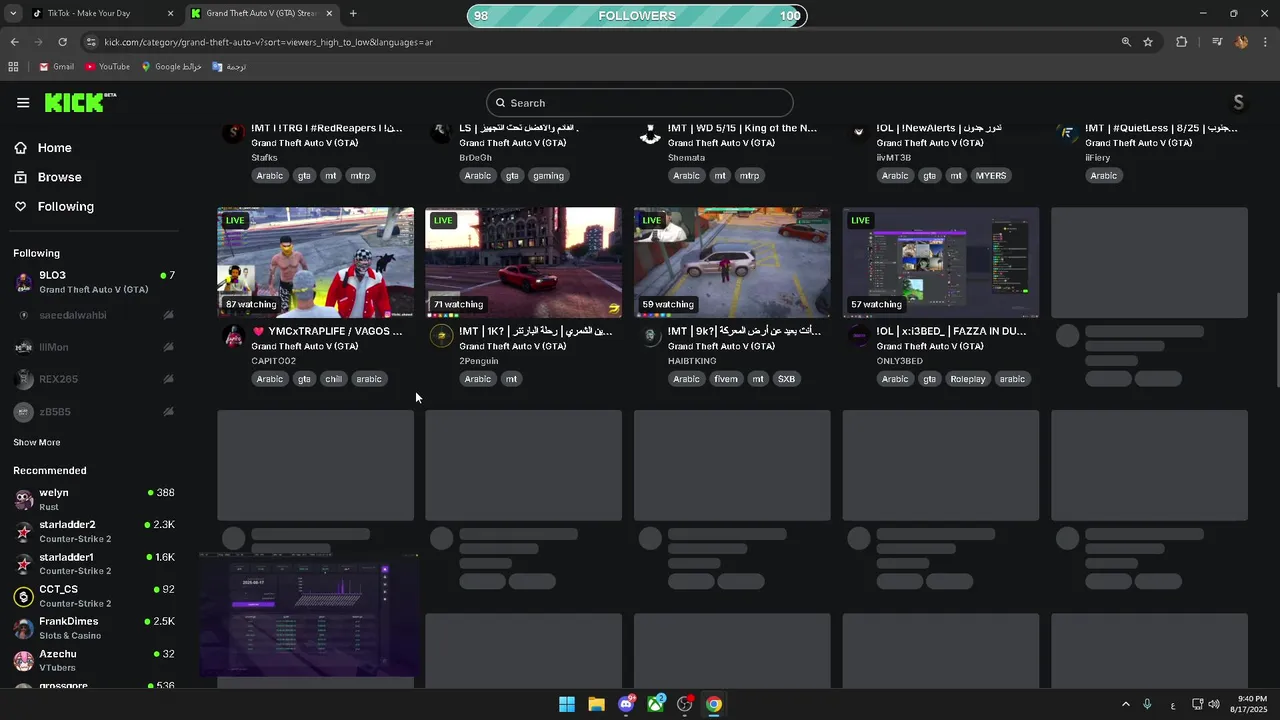Open 2Penguin stream thumbnail with 71 watching
Image resolution: width=1280 pixels, height=720 pixels.
[523, 262]
